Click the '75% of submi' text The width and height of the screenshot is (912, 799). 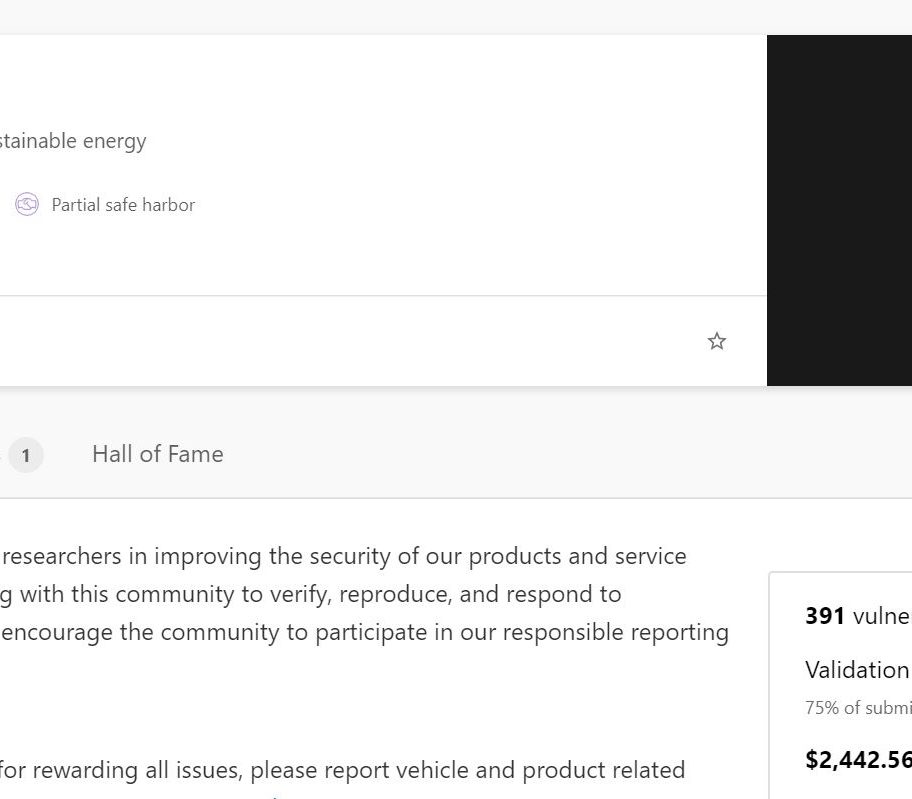[858, 708]
